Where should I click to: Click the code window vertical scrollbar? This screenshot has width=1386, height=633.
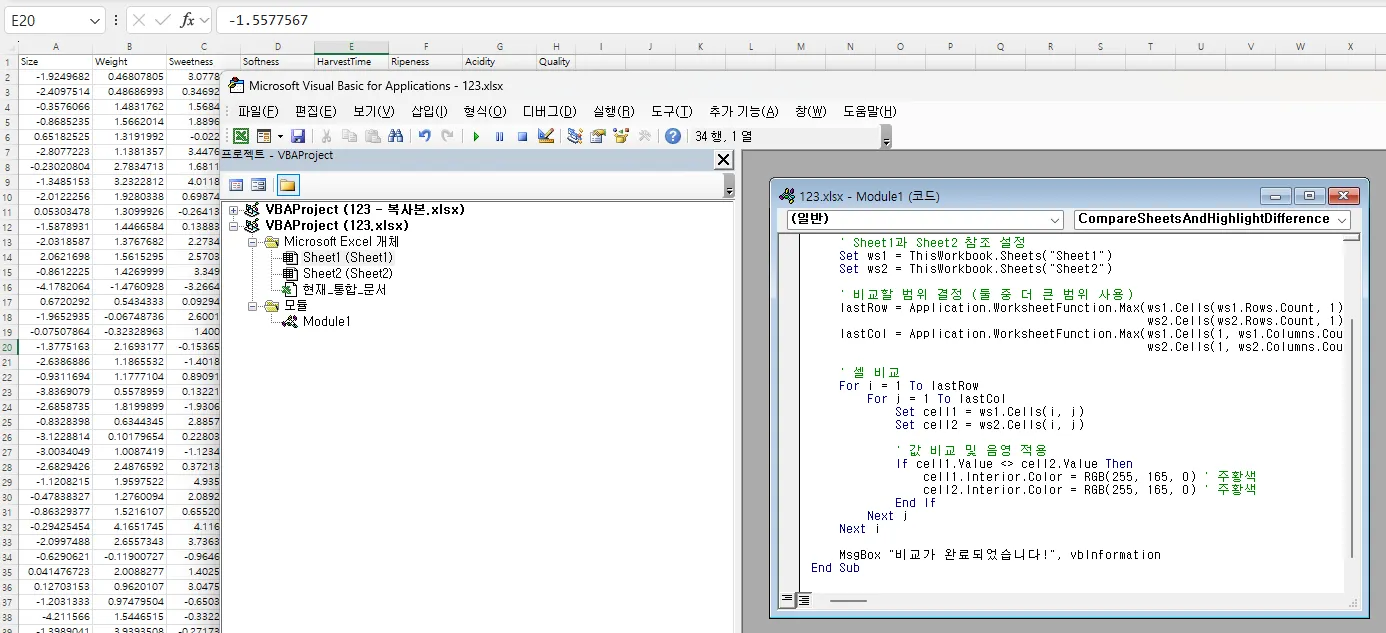(1351, 440)
